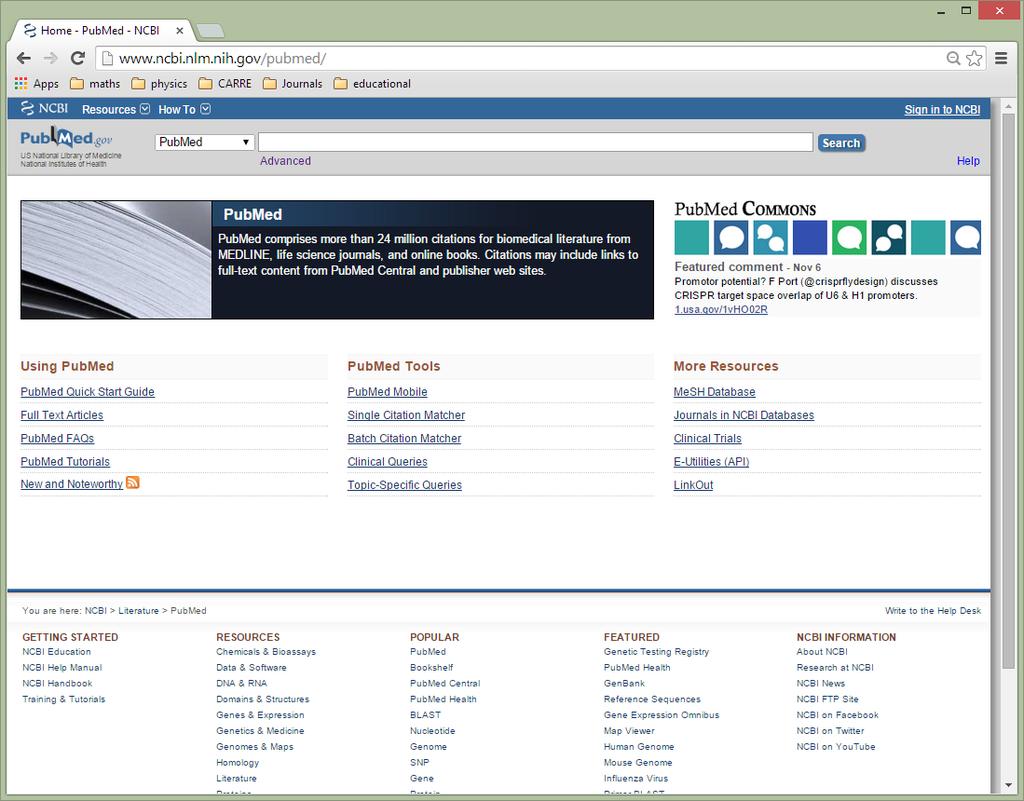Open the Advanced search link
1024x801 pixels.
[285, 161]
